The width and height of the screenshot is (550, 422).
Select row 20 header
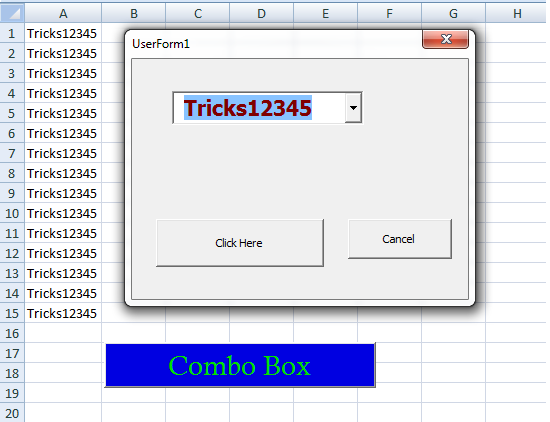pos(12,413)
